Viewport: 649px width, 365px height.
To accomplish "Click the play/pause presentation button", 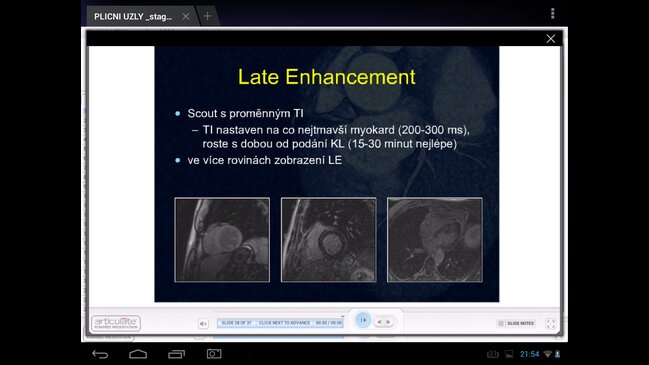I will coord(363,320).
